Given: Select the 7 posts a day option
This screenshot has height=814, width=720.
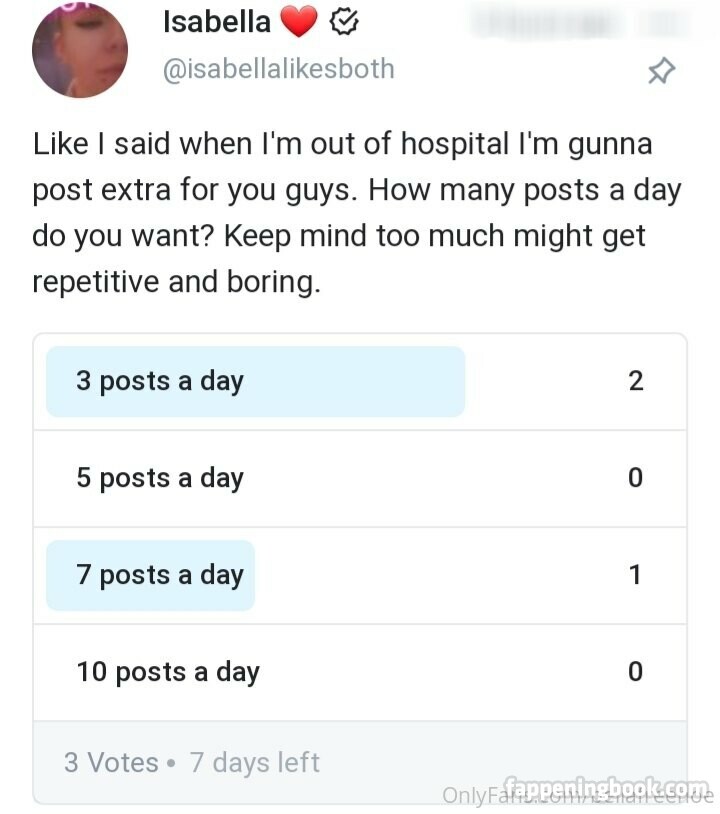Looking at the screenshot, I should (x=160, y=575).
